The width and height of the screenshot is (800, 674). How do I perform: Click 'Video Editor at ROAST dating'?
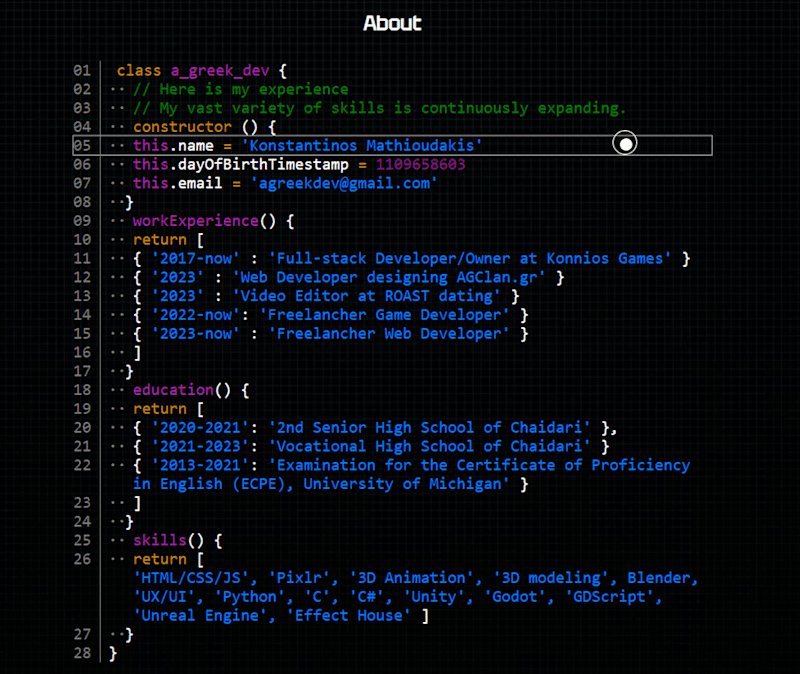(366, 296)
